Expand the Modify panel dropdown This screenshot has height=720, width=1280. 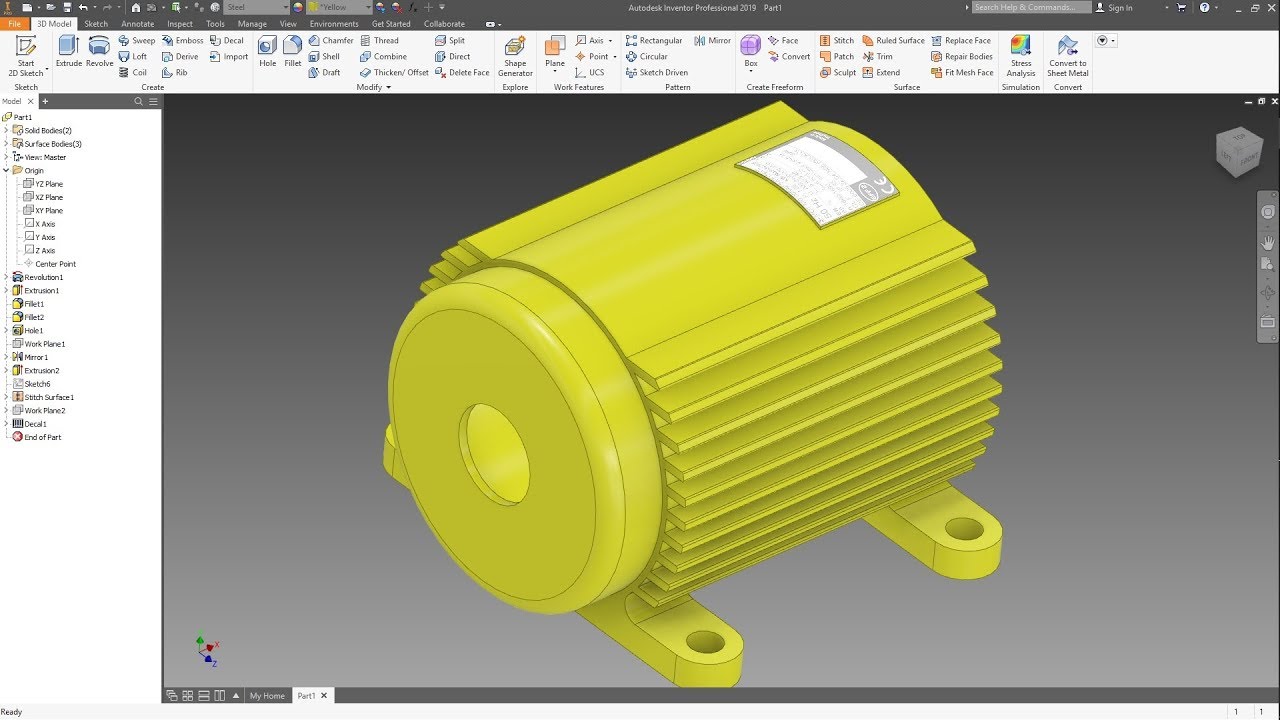pyautogui.click(x=374, y=87)
